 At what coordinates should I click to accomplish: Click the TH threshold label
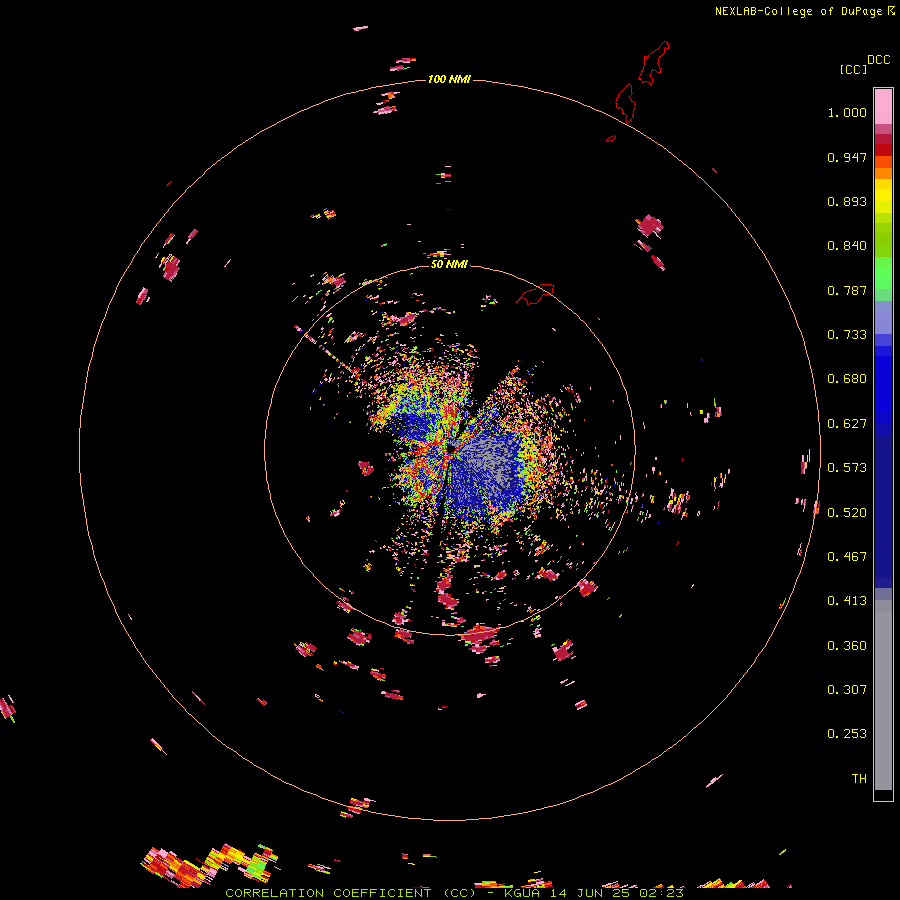[x=859, y=779]
